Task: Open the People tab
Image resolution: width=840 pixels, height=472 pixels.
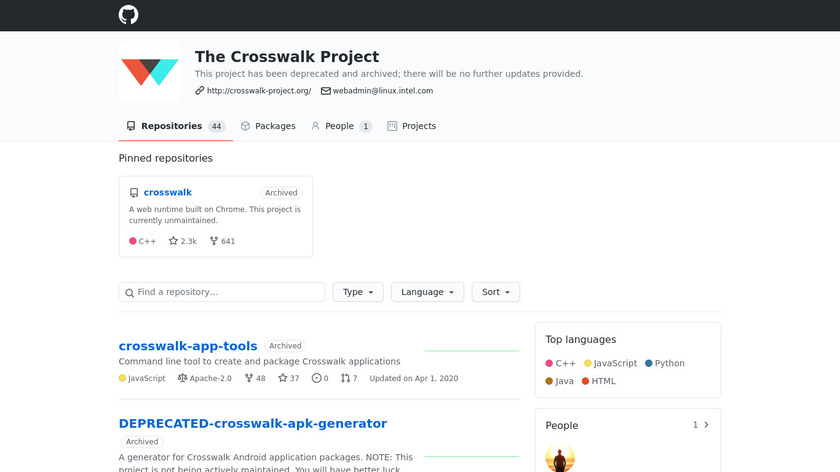Action: (340, 126)
